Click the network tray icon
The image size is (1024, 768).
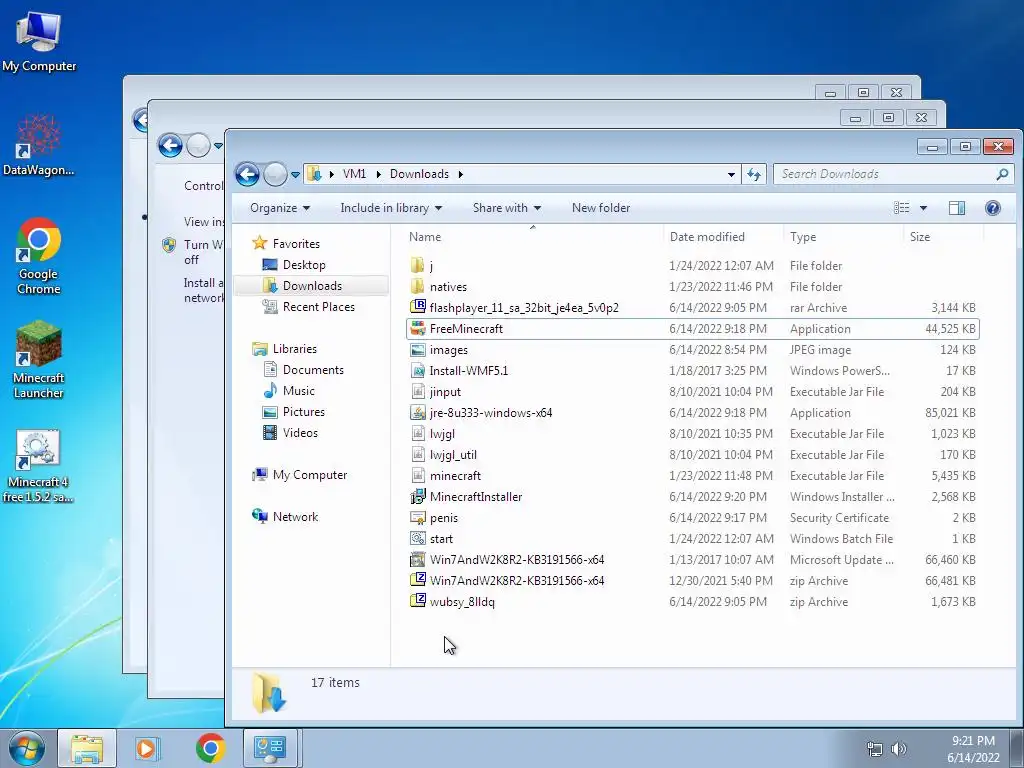coord(874,749)
